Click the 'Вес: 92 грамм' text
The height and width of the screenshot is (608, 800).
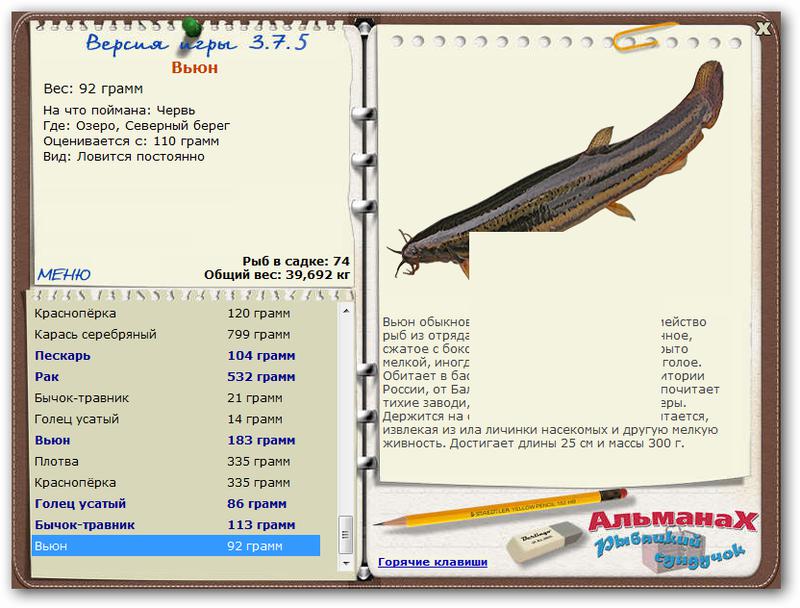93,89
